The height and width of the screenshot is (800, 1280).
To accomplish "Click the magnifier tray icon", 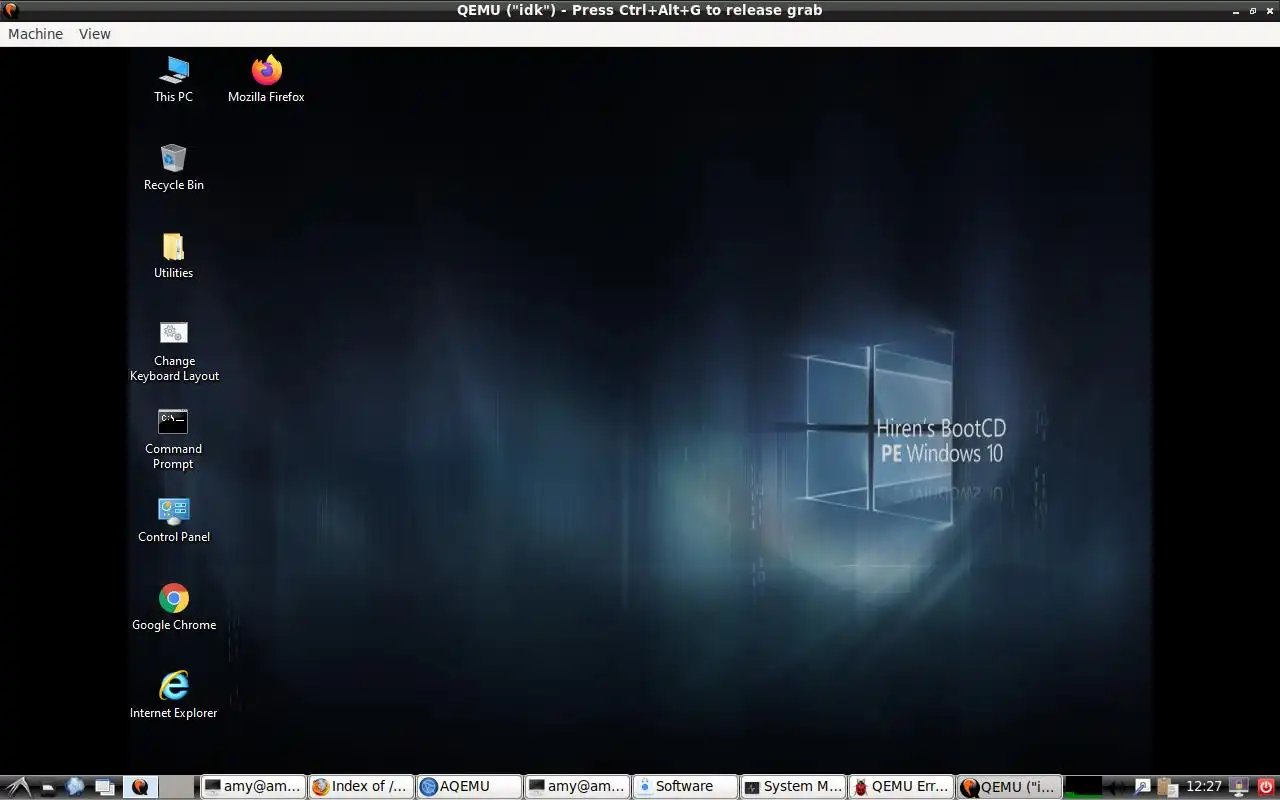I will 1143,787.
